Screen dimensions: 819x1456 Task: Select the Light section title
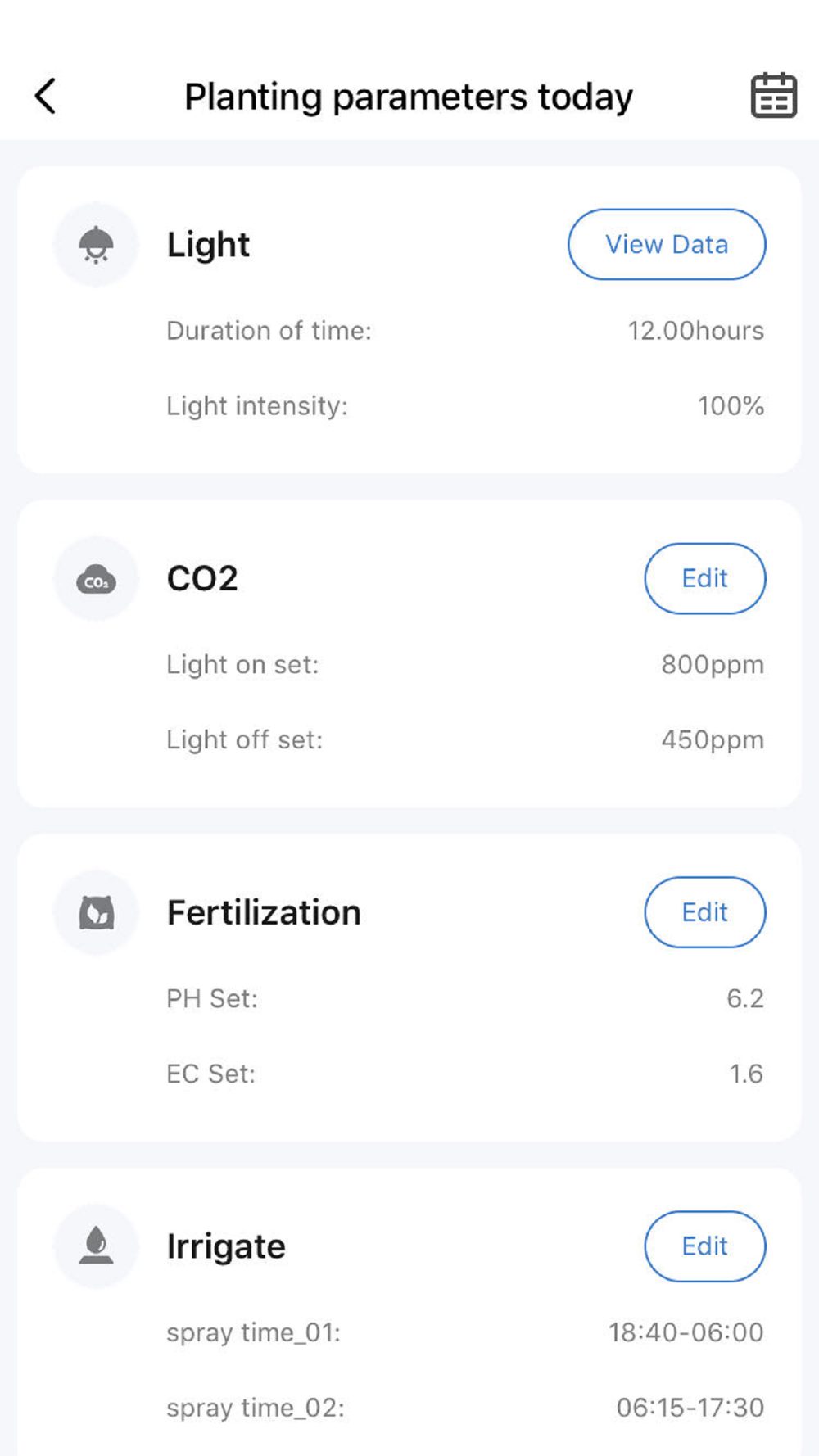click(208, 245)
